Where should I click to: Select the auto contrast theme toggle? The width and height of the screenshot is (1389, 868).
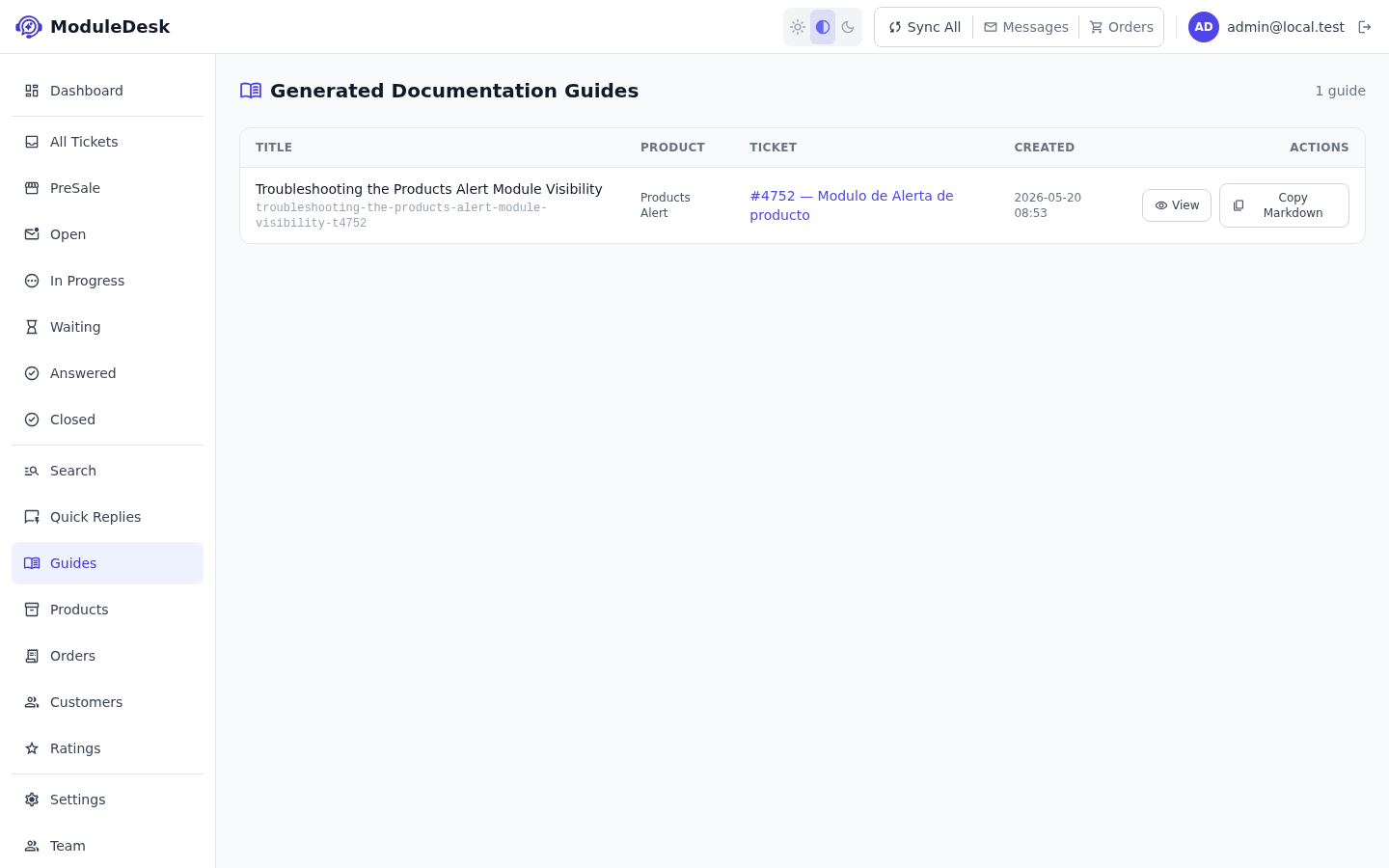pyautogui.click(x=823, y=27)
